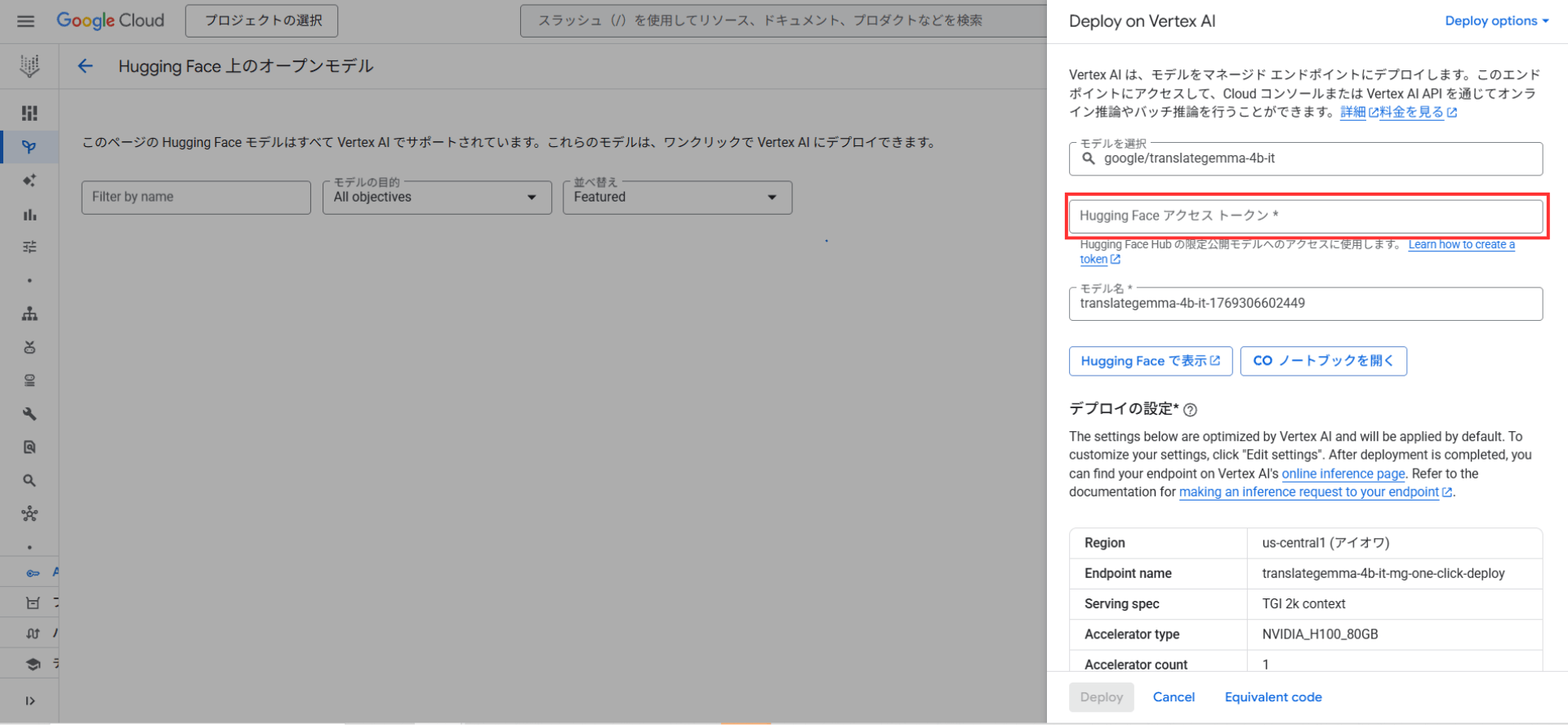Click the help icon beside デプロイの設定
1568x725 pixels.
tap(1191, 410)
